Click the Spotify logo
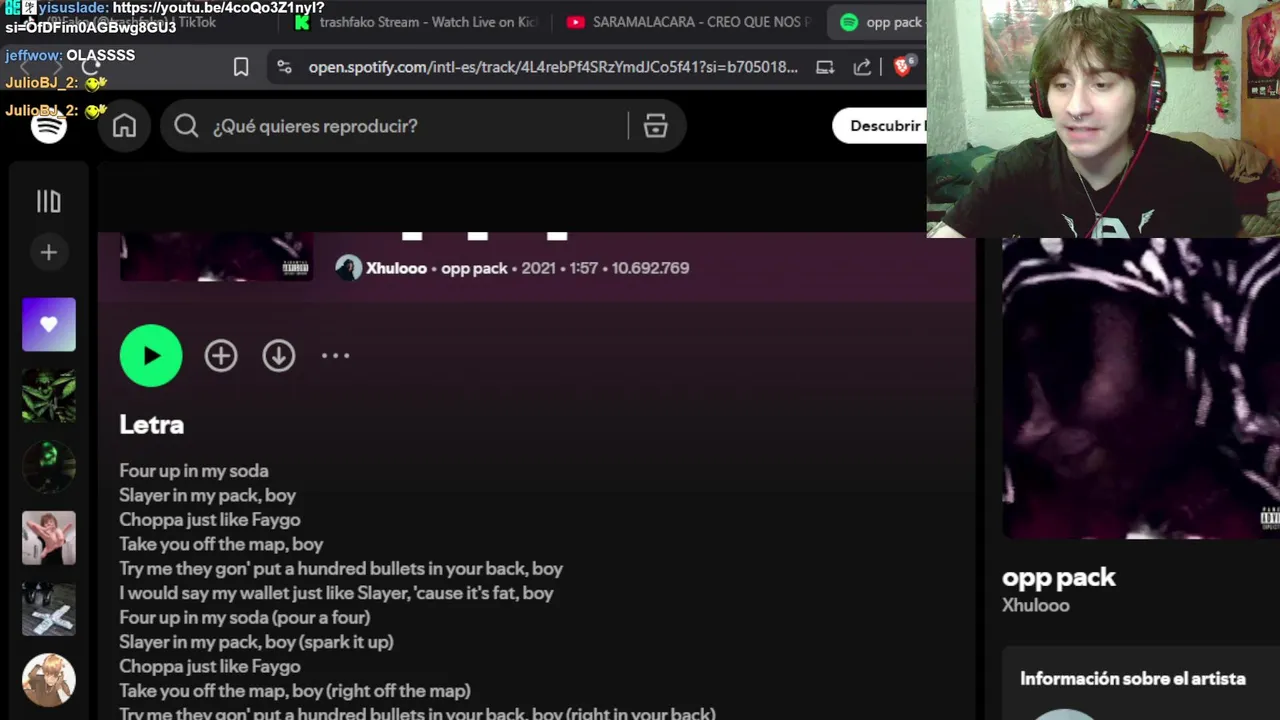Viewport: 1280px width, 720px height. [49, 126]
